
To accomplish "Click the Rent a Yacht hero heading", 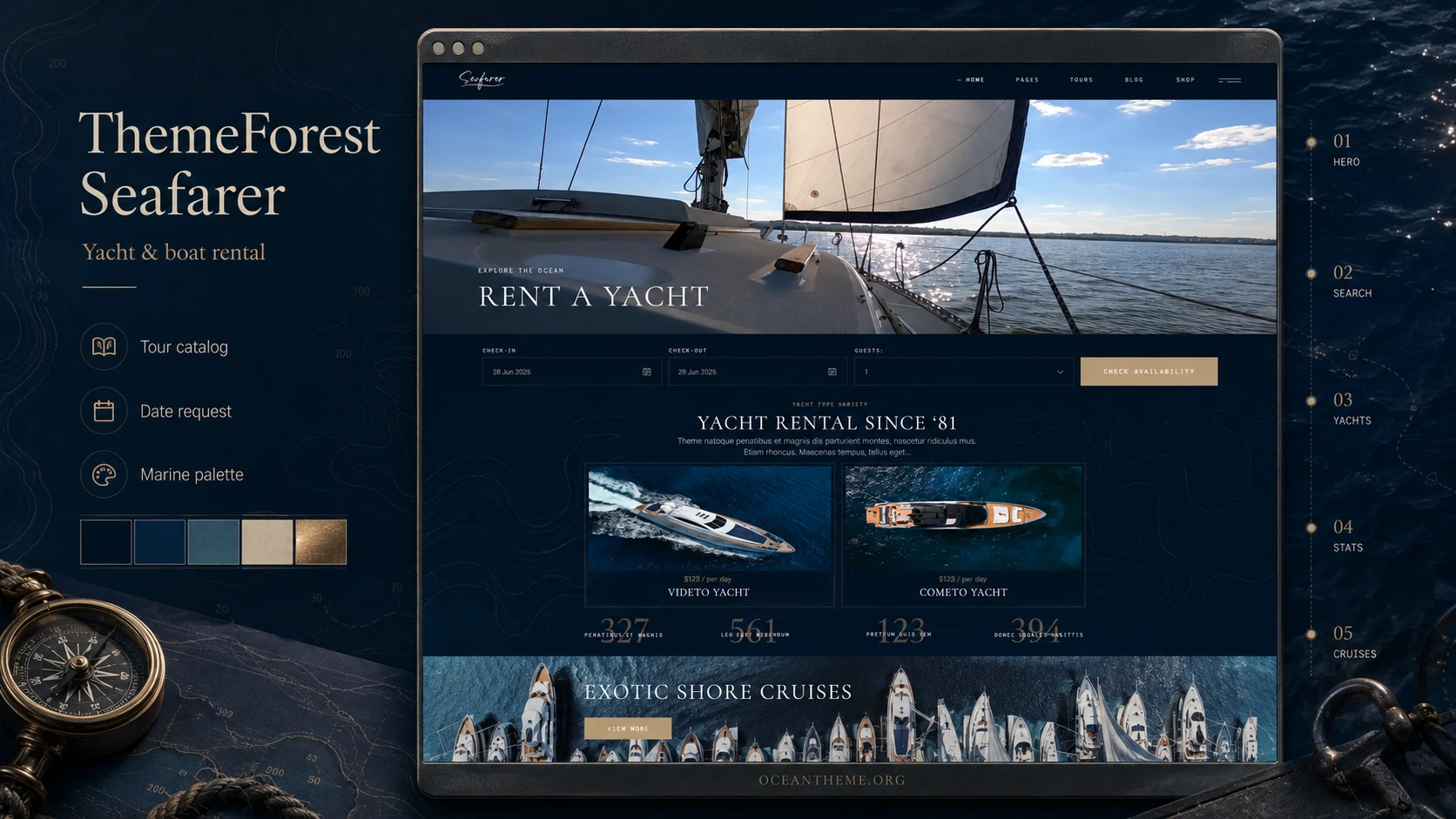I will (x=594, y=297).
